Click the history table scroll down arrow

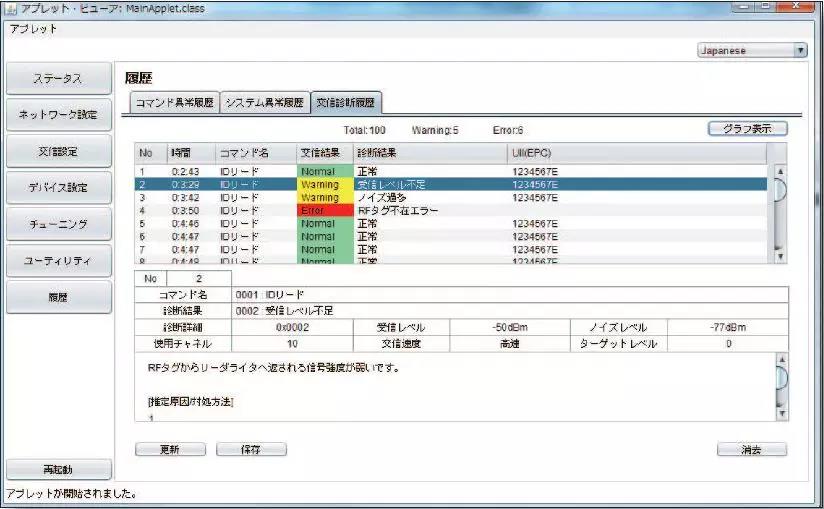(x=781, y=256)
